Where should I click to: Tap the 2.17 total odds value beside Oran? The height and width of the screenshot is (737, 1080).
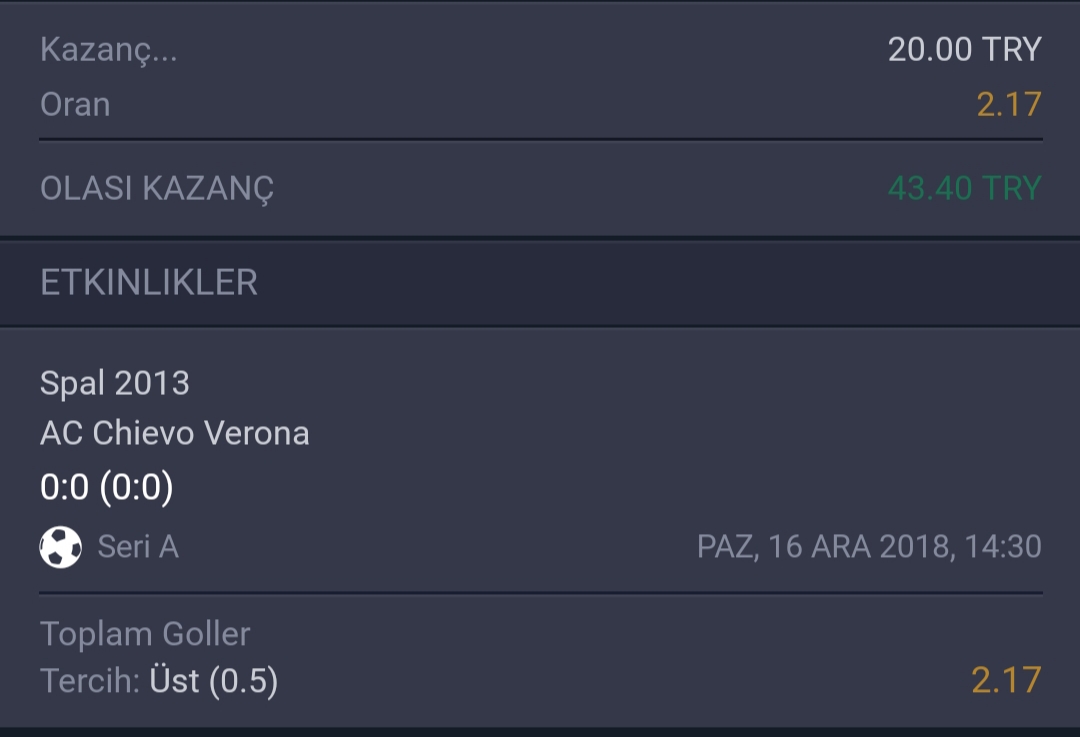[1009, 105]
